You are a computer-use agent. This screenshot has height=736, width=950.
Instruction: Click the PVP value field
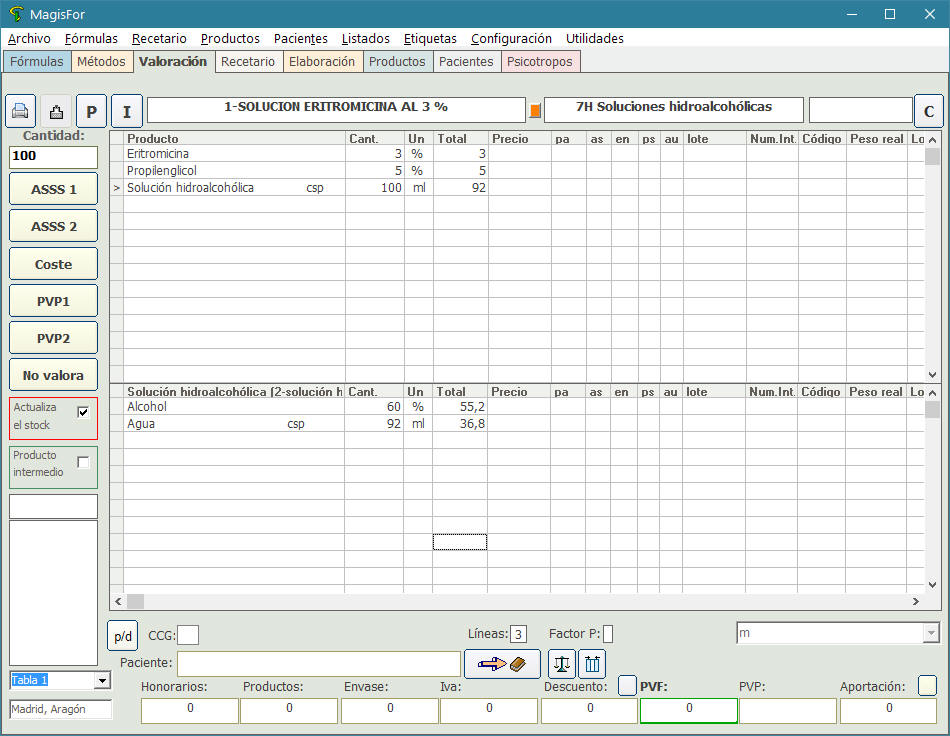[788, 710]
